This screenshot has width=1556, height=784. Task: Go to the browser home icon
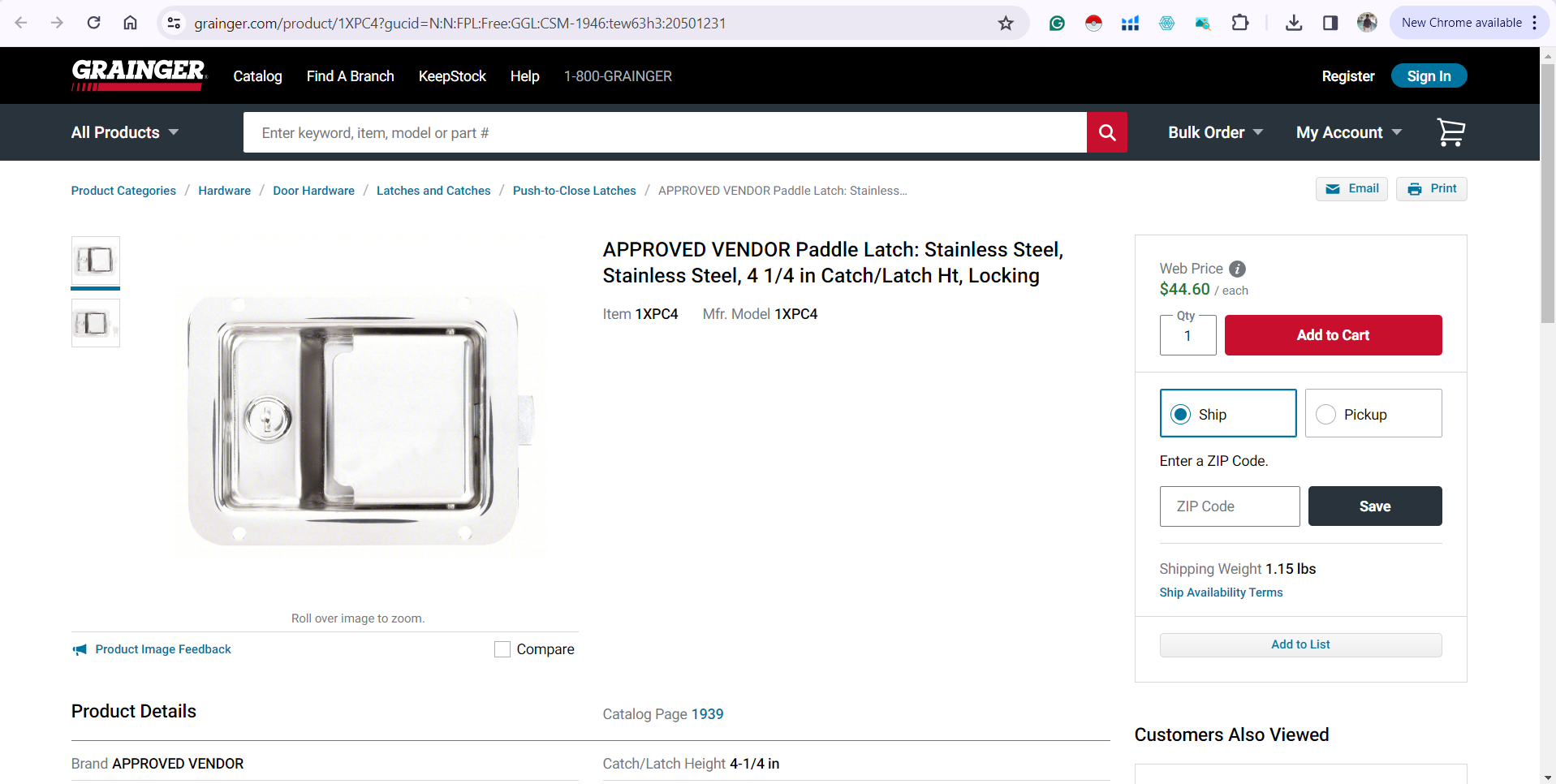tap(130, 23)
